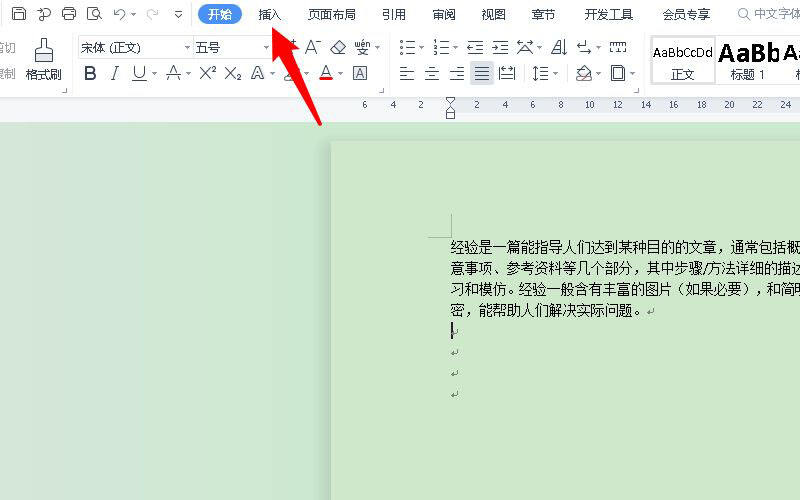
Task: Click the output-as-PDF icon beside Save
Action: pyautogui.click(x=44, y=14)
